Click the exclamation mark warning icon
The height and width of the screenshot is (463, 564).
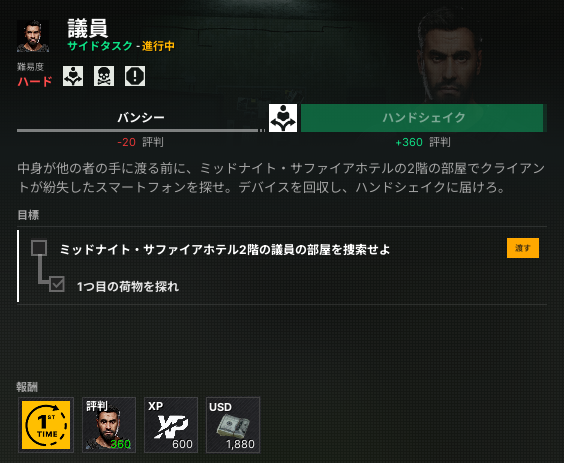tap(135, 76)
